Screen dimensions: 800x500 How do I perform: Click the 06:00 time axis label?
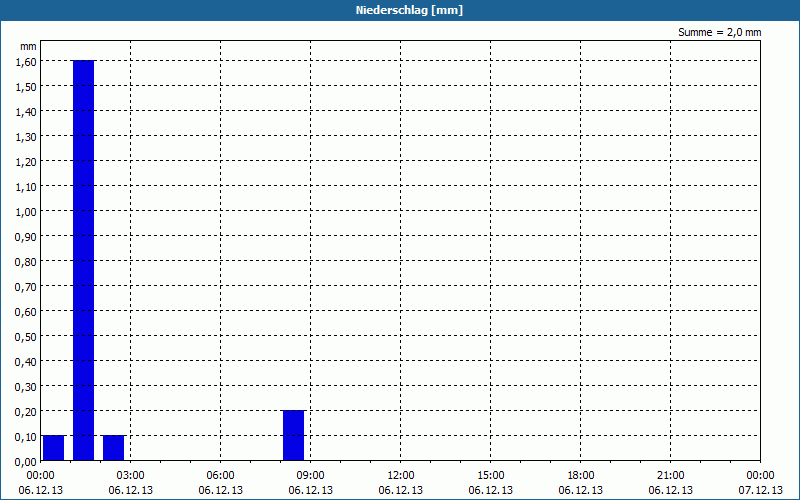(x=220, y=476)
